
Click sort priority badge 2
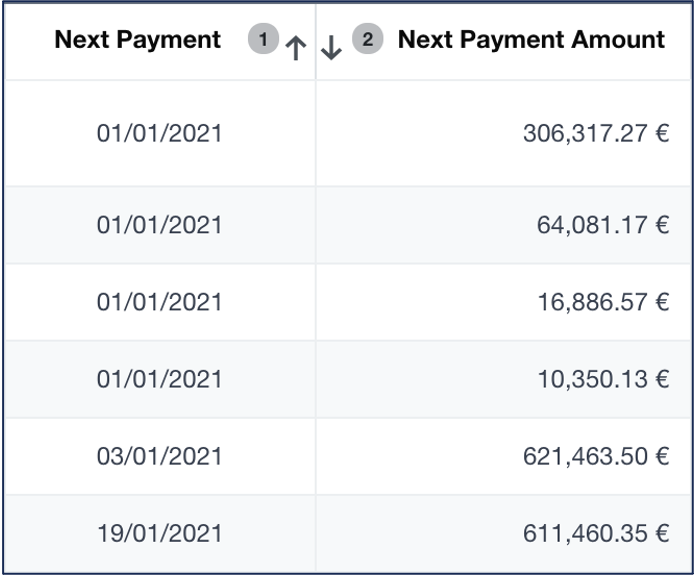click(x=368, y=40)
